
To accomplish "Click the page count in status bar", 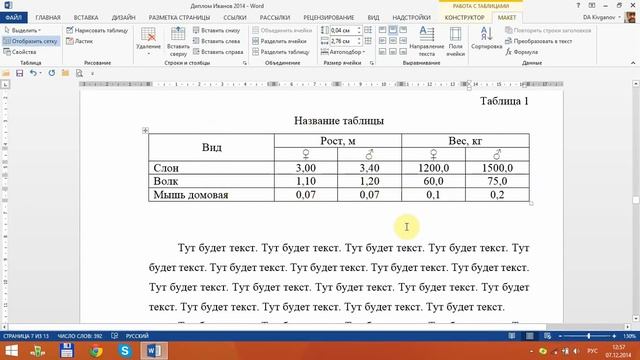I will point(26,336).
